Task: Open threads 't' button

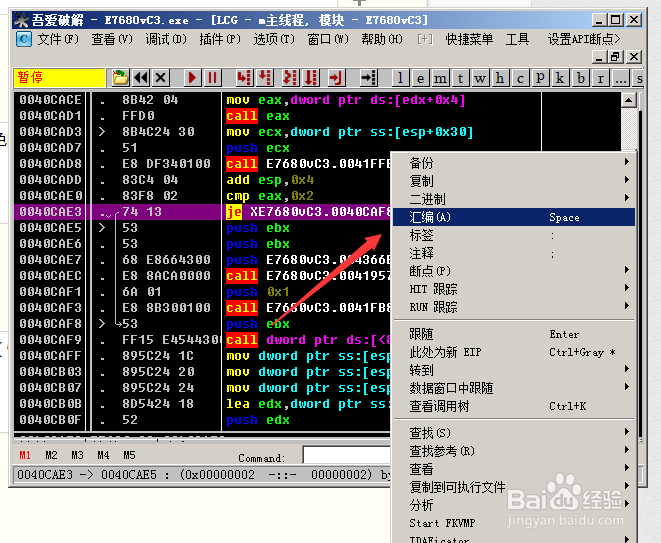Action: click(x=460, y=78)
